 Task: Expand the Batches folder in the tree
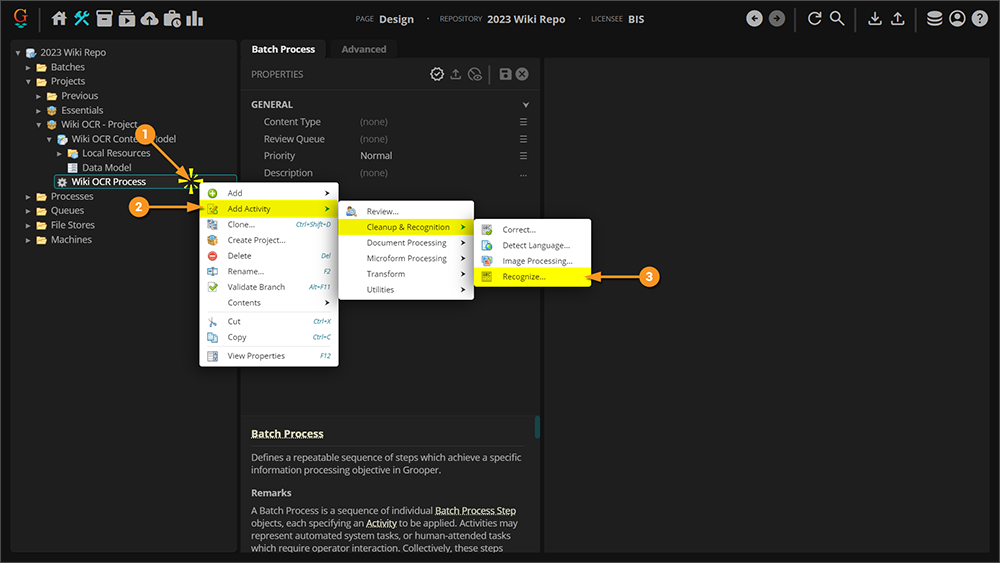coord(28,67)
